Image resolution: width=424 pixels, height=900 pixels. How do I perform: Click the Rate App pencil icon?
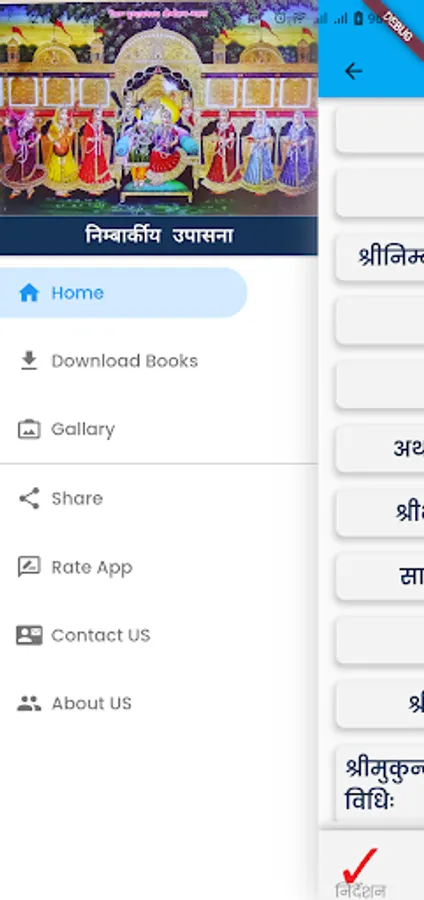pyautogui.click(x=29, y=567)
